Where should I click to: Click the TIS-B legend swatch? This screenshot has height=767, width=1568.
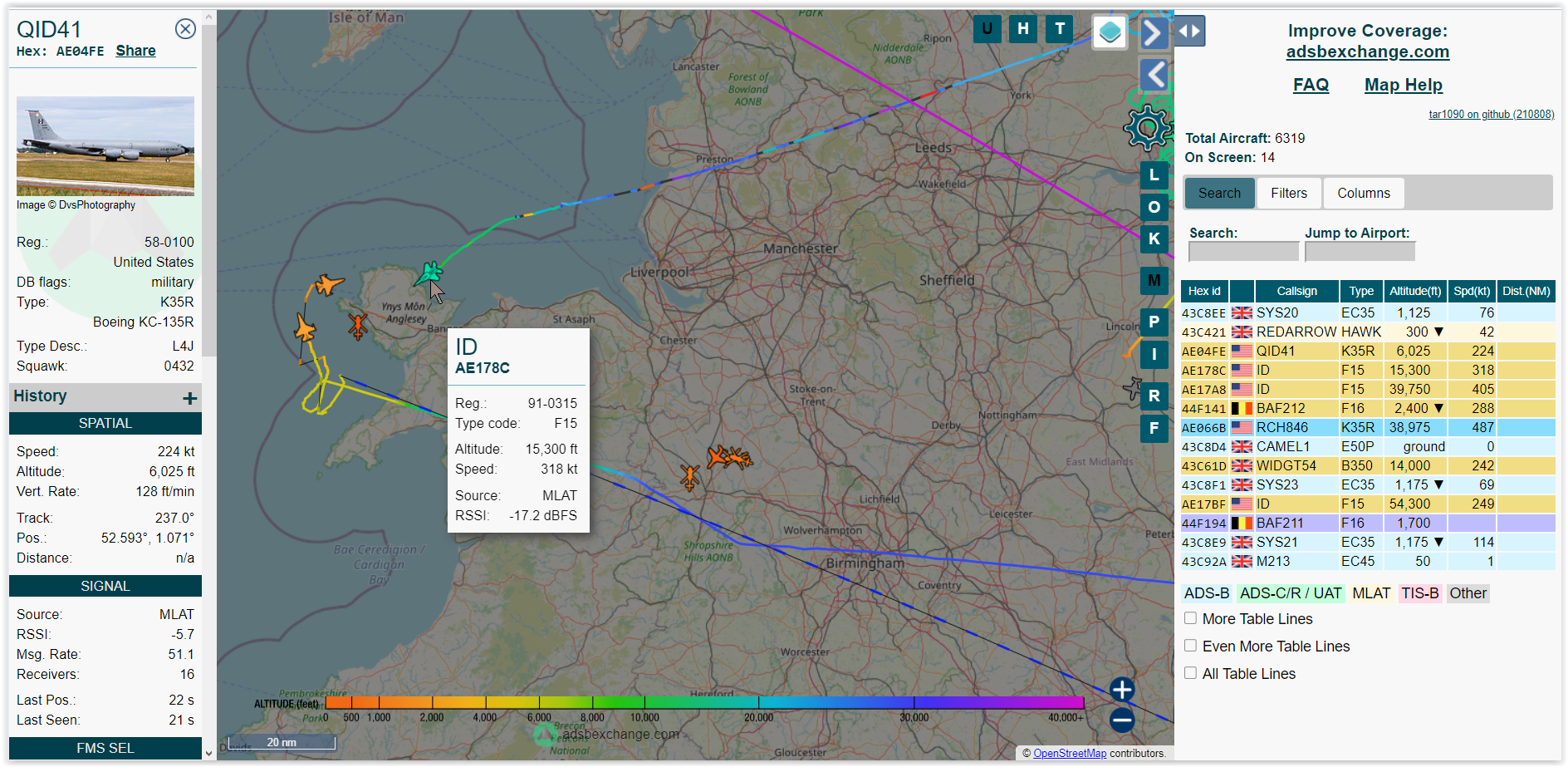point(1420,593)
